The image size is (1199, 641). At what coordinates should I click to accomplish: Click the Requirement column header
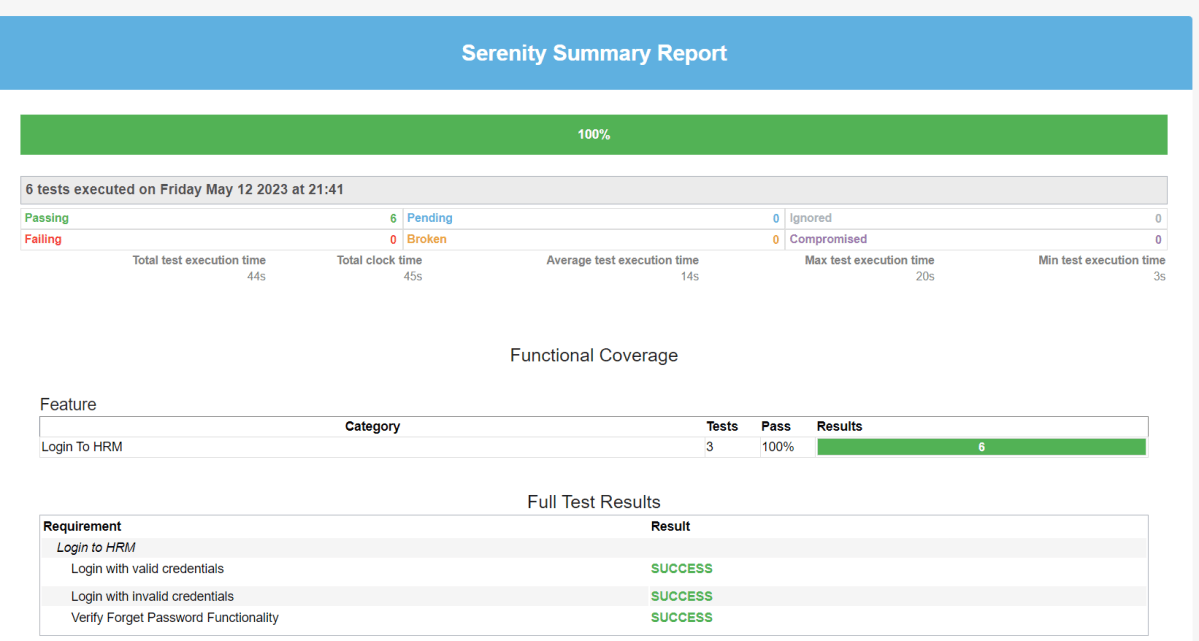tap(82, 527)
